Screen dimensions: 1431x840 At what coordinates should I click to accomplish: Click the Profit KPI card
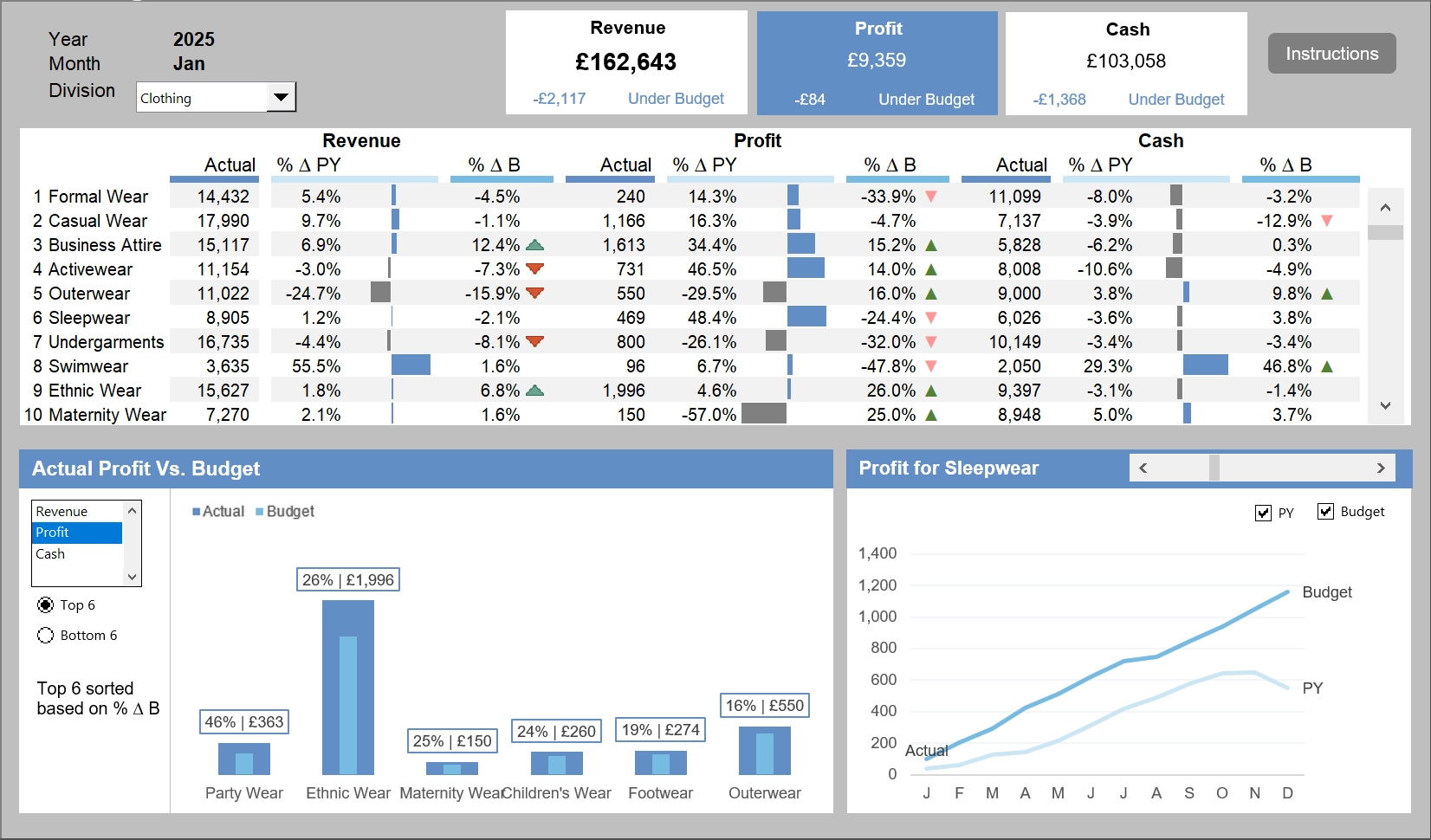(x=877, y=61)
